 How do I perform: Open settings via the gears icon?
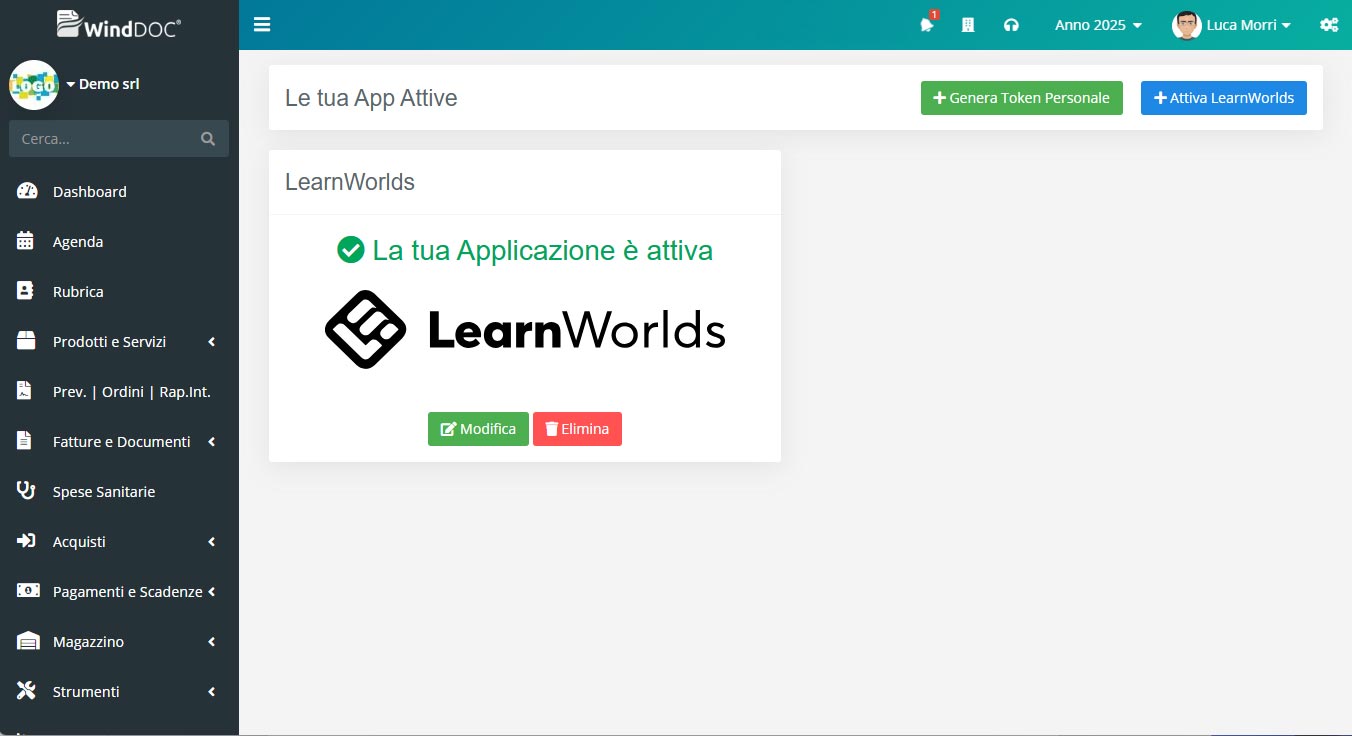(x=1329, y=25)
